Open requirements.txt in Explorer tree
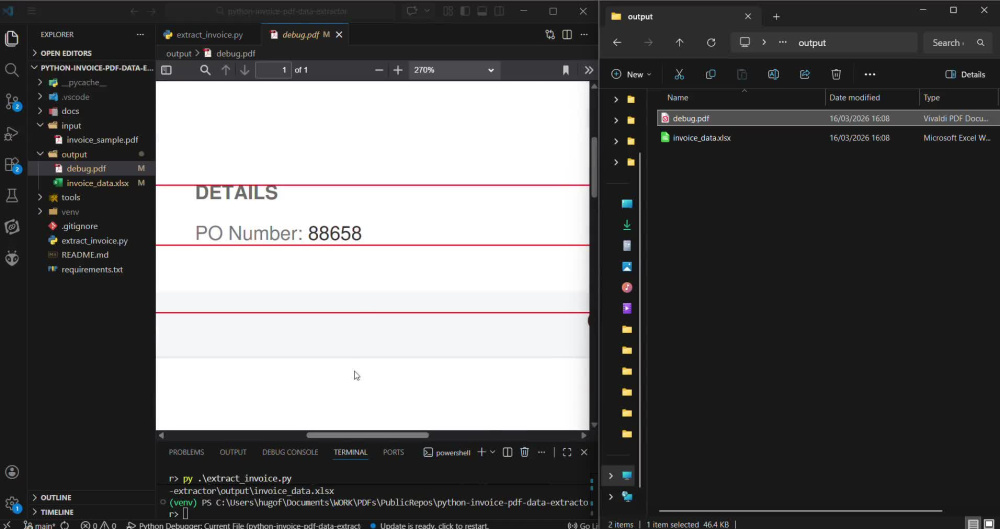The height and width of the screenshot is (529, 1000). [x=92, y=269]
